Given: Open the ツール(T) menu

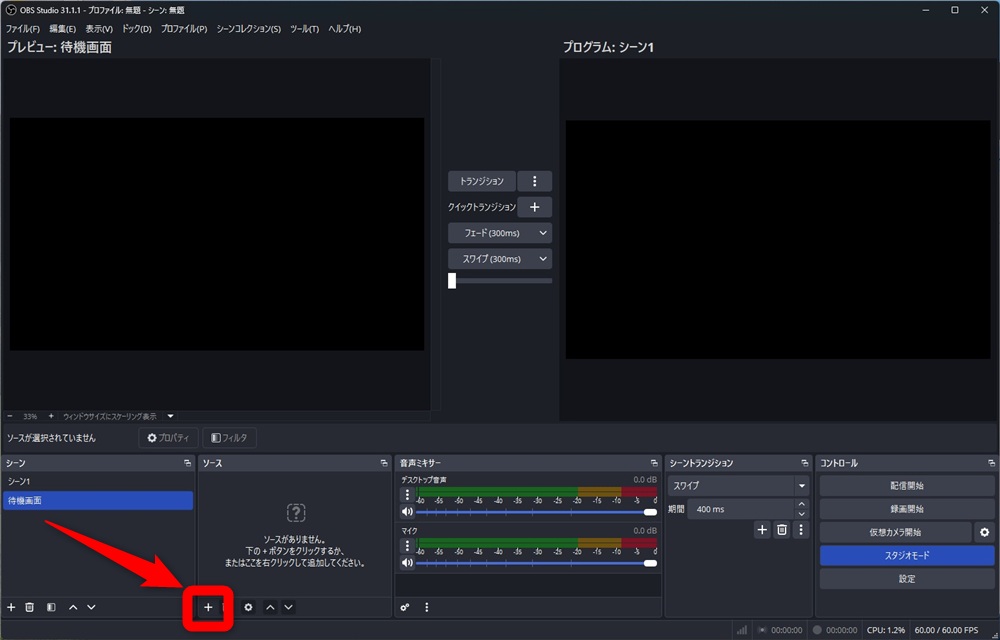Looking at the screenshot, I should point(304,29).
